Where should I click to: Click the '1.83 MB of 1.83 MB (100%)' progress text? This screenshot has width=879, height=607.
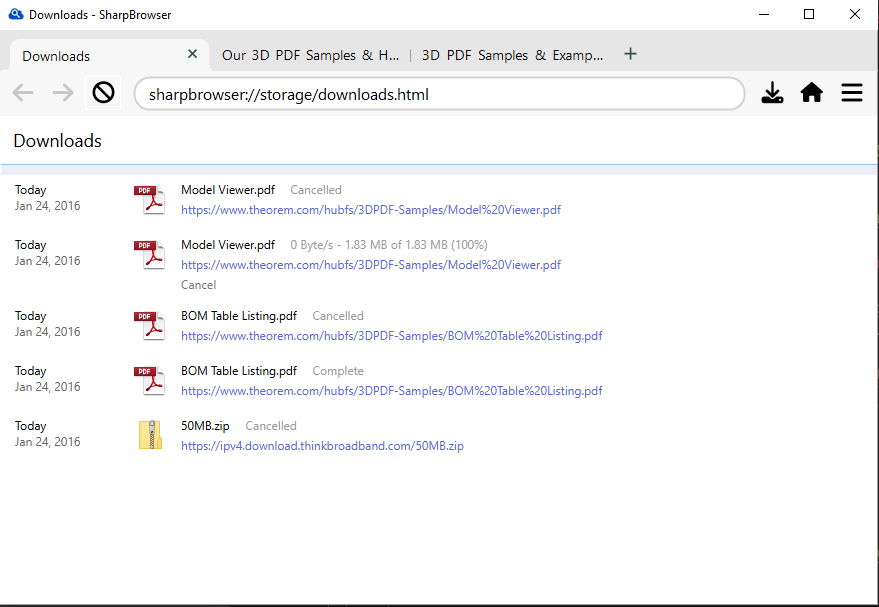coord(416,245)
